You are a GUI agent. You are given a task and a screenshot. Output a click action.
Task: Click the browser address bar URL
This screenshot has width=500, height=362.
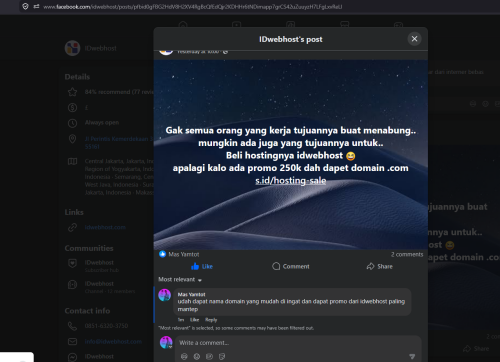coord(193,7)
